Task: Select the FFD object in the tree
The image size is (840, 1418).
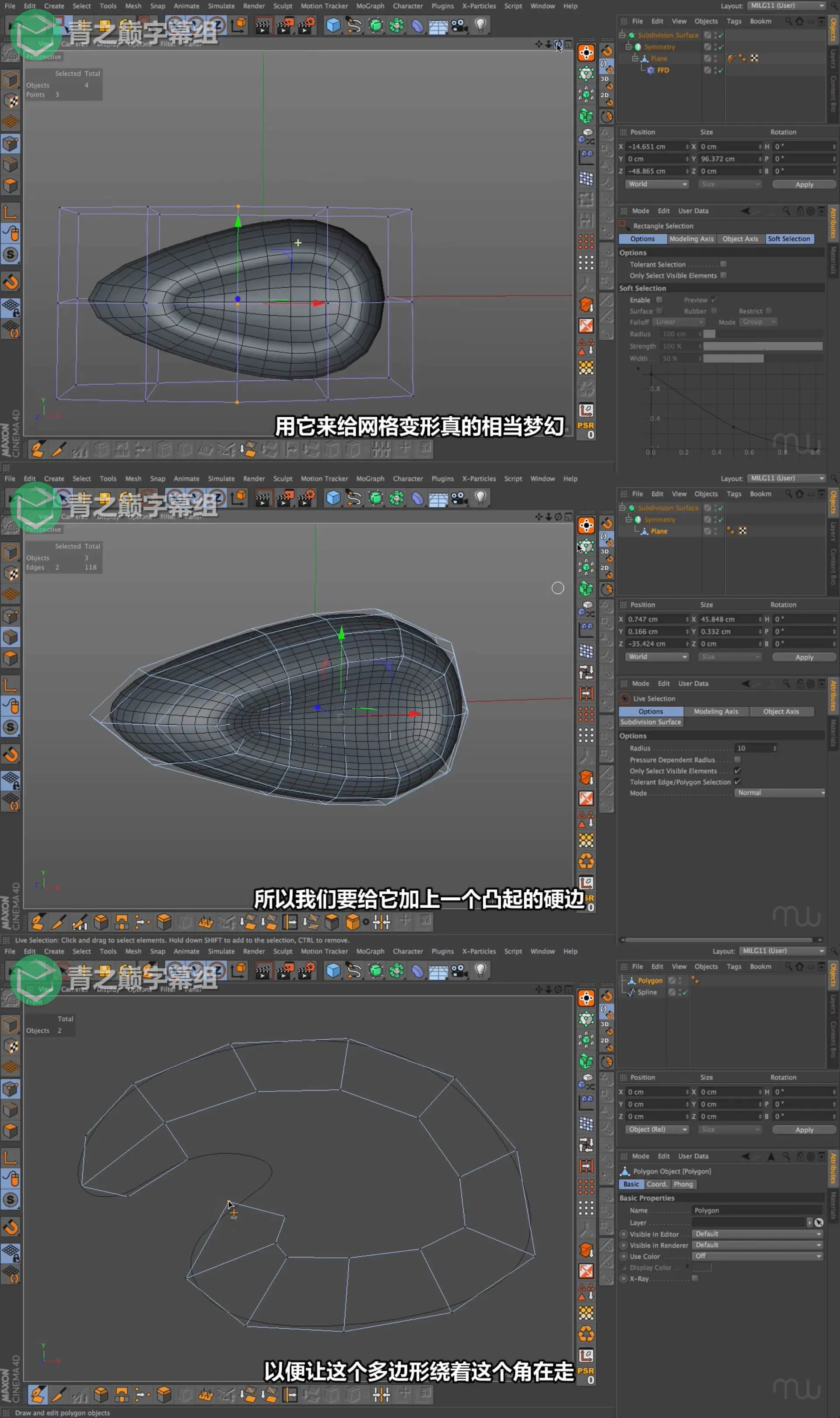Action: (x=663, y=70)
